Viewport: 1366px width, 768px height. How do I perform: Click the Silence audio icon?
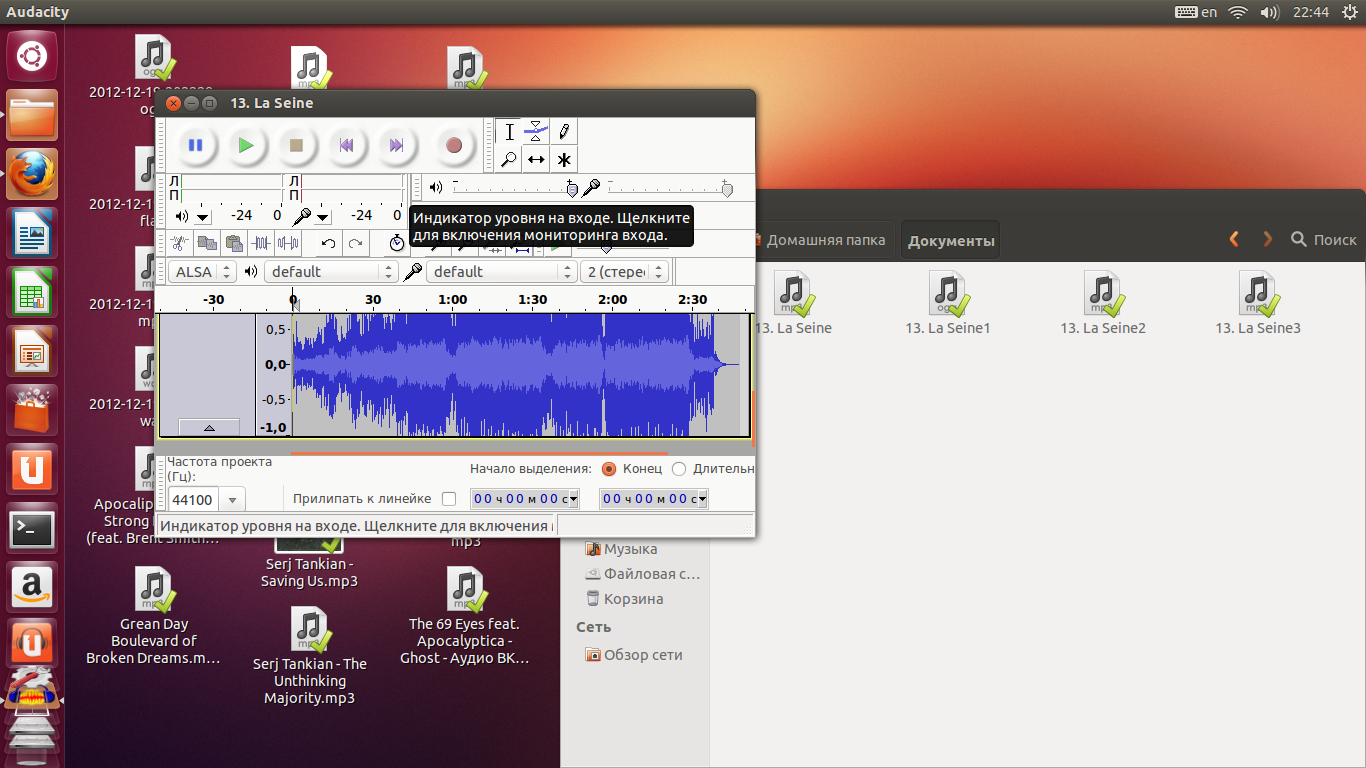tap(288, 243)
